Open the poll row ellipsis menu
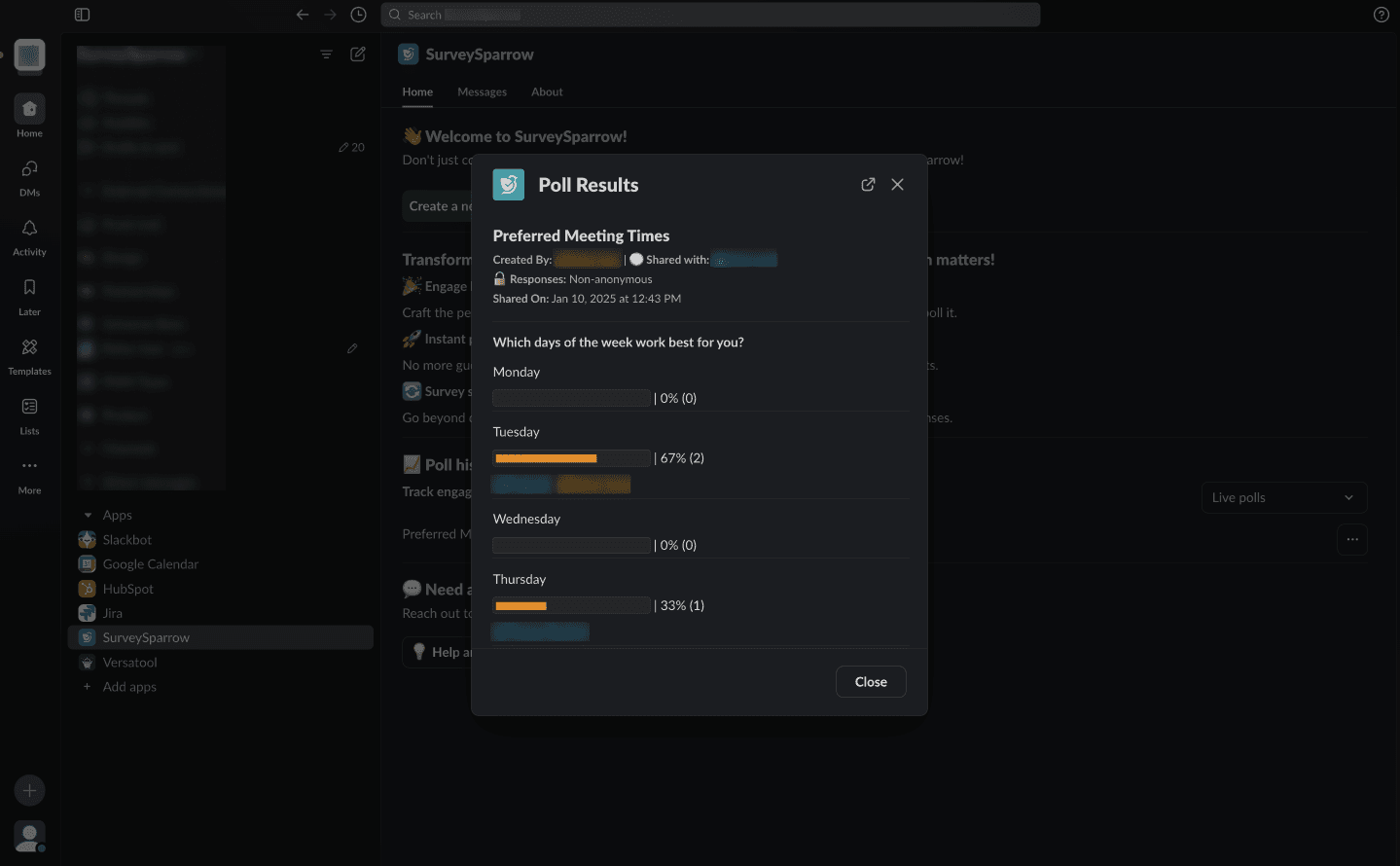 coord(1351,539)
